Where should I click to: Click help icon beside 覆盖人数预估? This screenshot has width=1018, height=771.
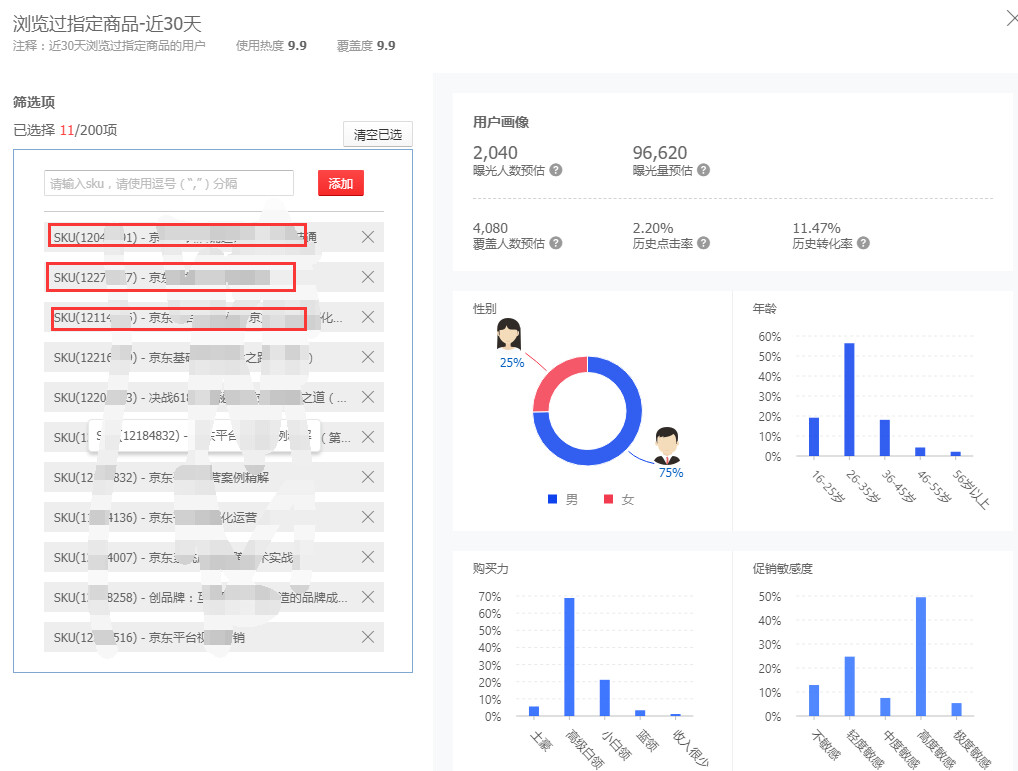point(556,243)
